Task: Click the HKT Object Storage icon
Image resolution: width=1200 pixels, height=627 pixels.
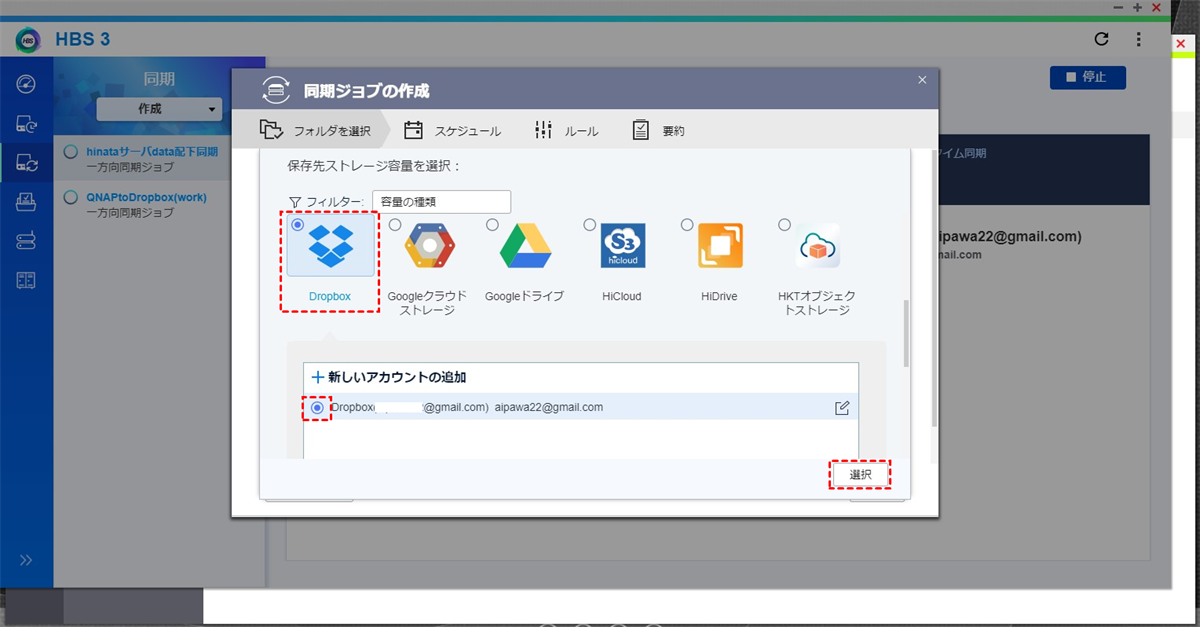Action: tap(817, 246)
